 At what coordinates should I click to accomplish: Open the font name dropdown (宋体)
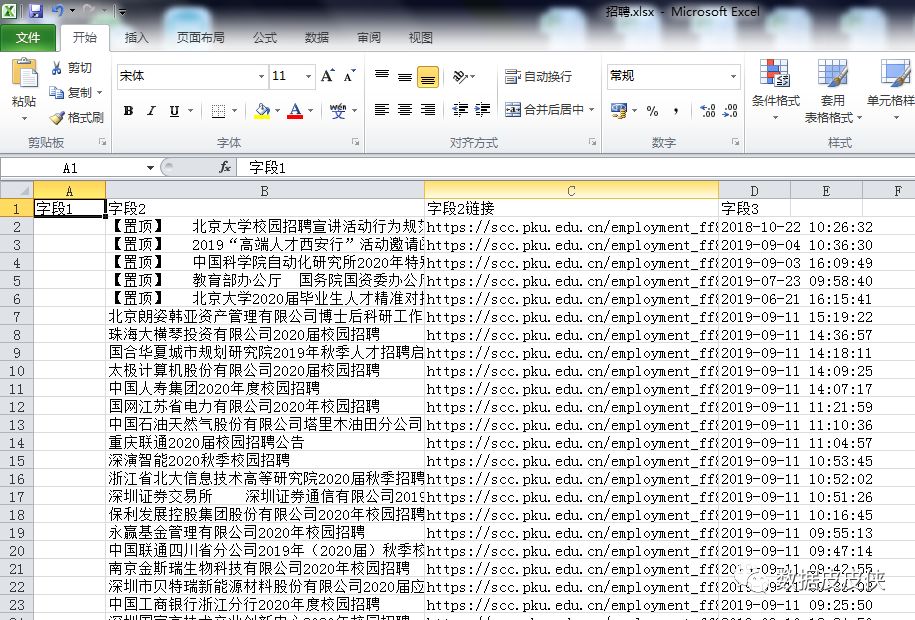(261, 76)
